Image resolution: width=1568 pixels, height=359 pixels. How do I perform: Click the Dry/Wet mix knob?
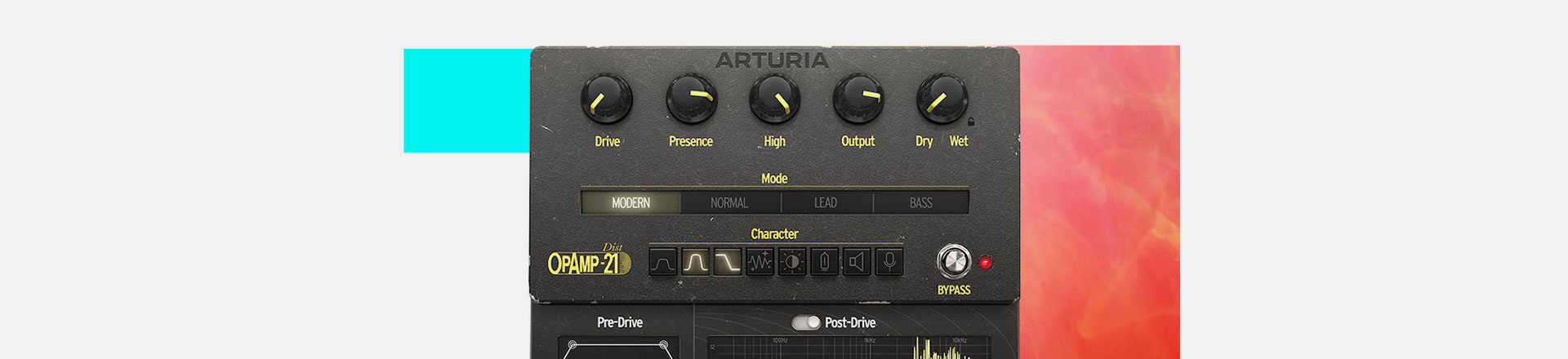tap(942, 100)
